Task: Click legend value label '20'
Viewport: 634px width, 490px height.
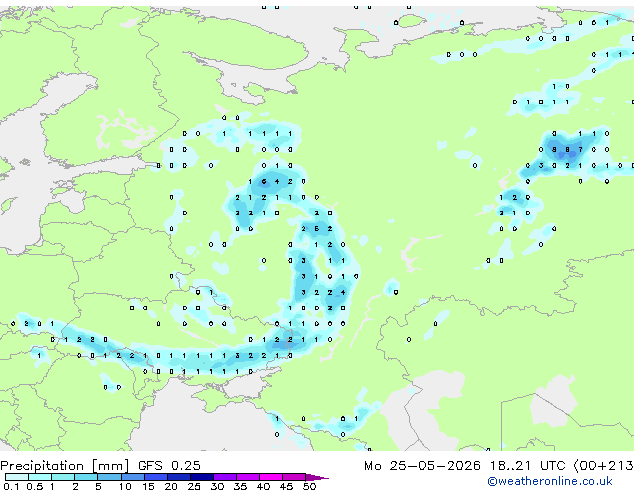Action: (x=171, y=486)
